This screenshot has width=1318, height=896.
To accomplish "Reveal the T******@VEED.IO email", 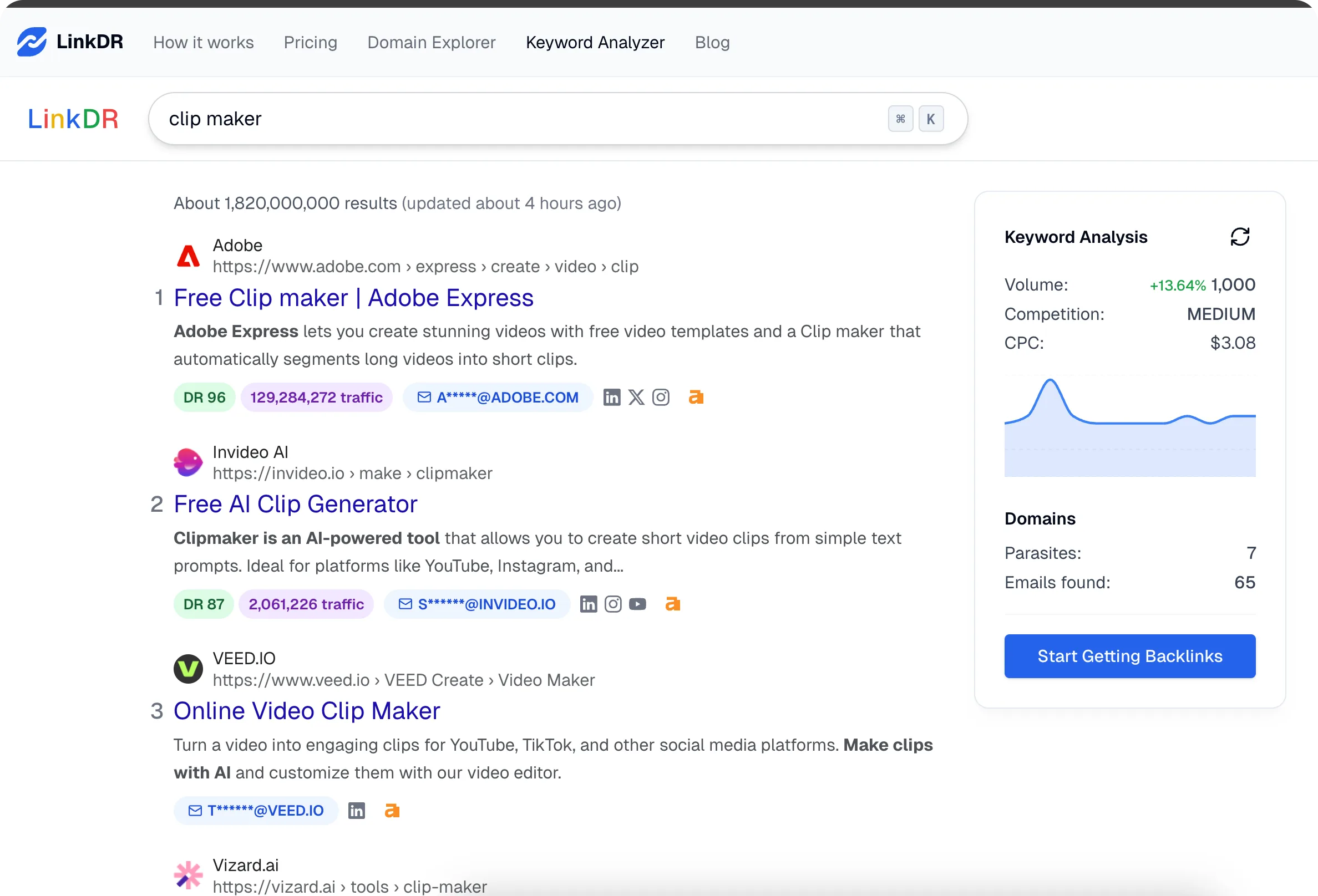I will (x=256, y=811).
